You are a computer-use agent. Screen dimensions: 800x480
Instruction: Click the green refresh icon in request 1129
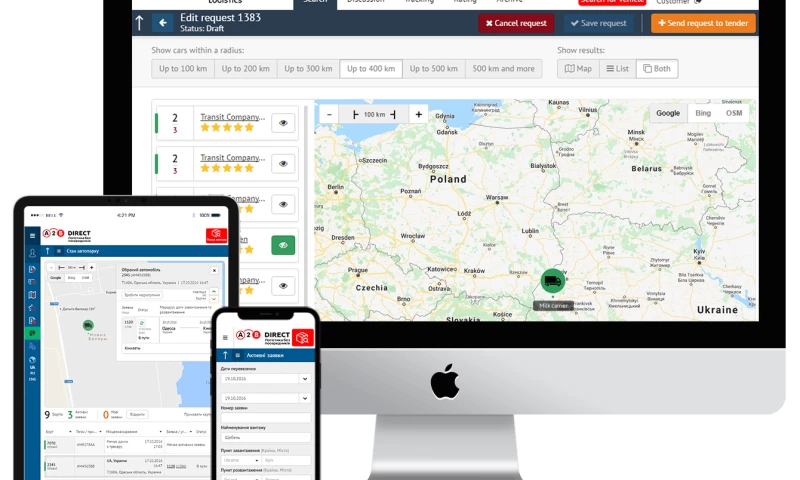pyautogui.click(x=142, y=323)
